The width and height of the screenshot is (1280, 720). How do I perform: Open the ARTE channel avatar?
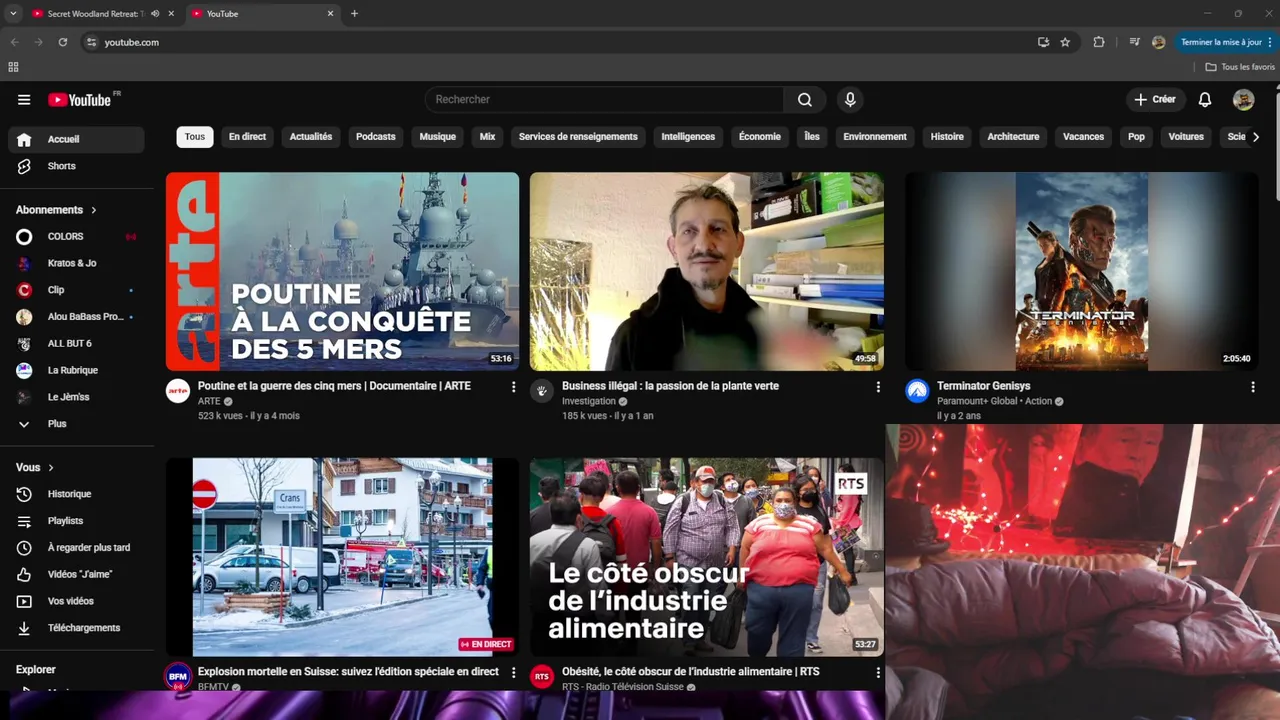coord(178,391)
